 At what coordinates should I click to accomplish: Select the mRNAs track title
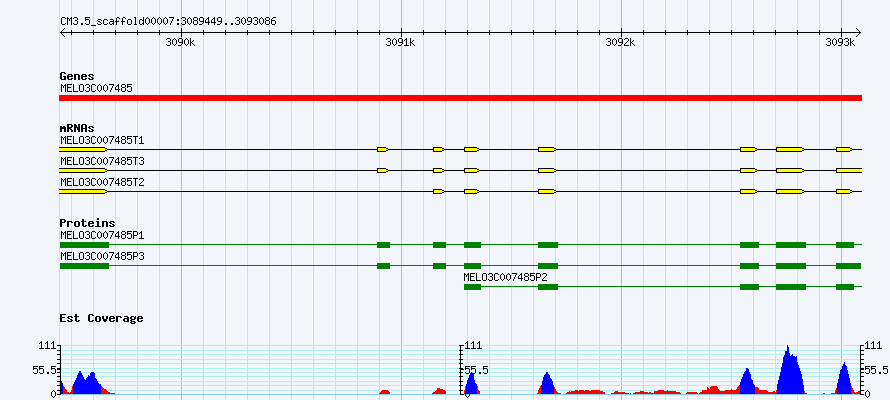tap(77, 128)
